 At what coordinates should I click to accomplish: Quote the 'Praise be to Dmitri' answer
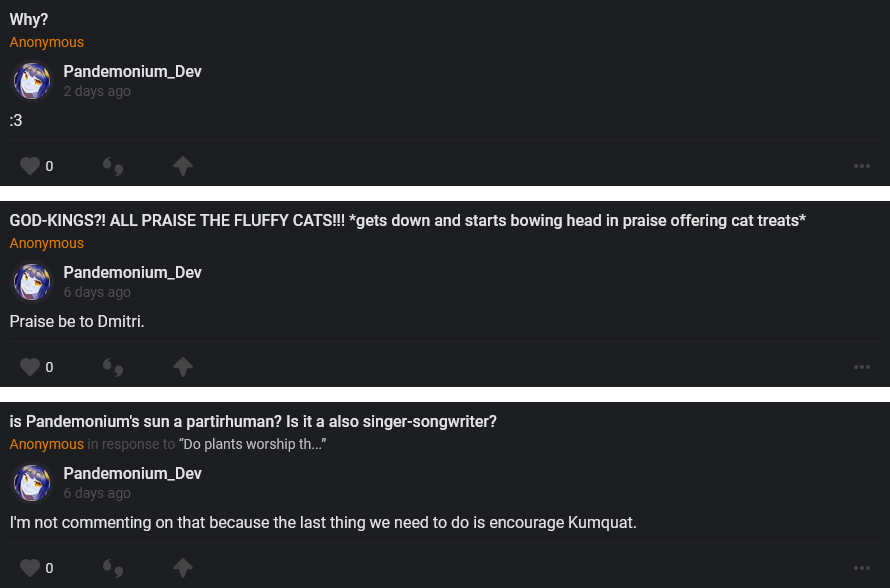(113, 367)
